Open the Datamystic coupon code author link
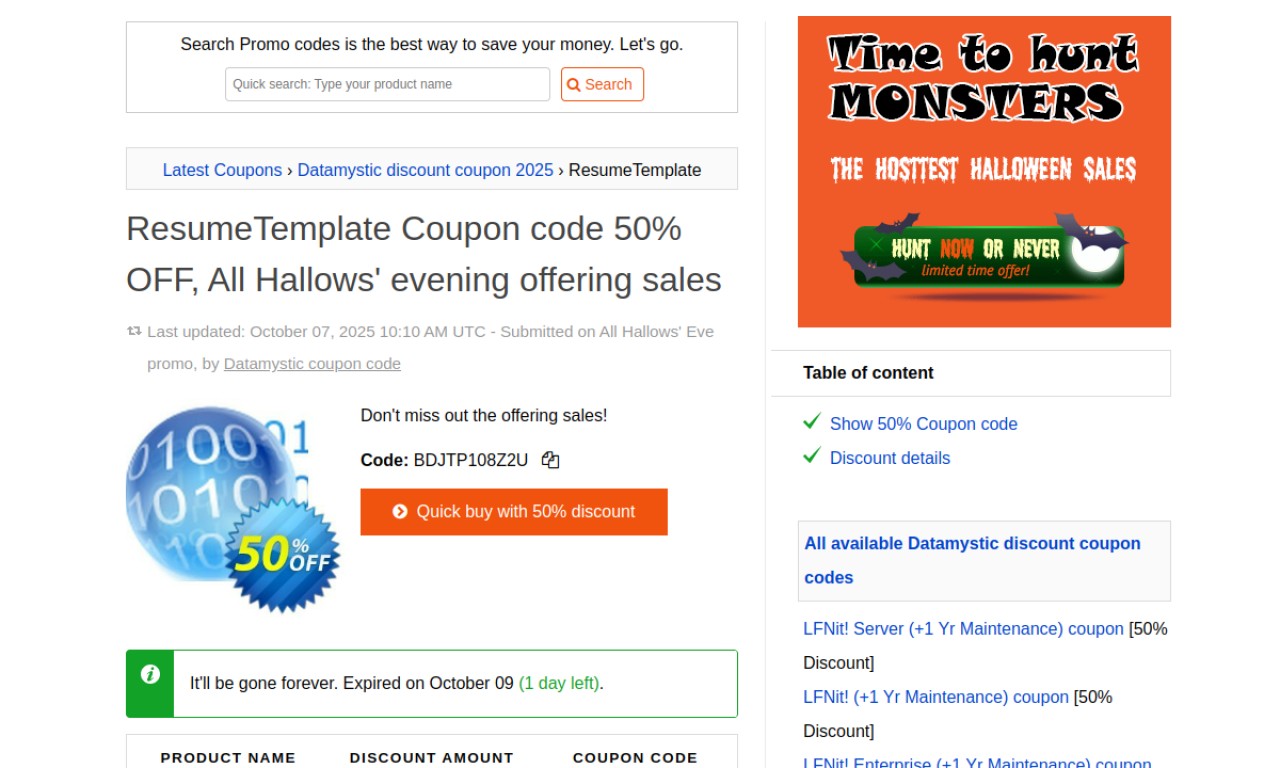The image size is (1280, 768). point(312,364)
